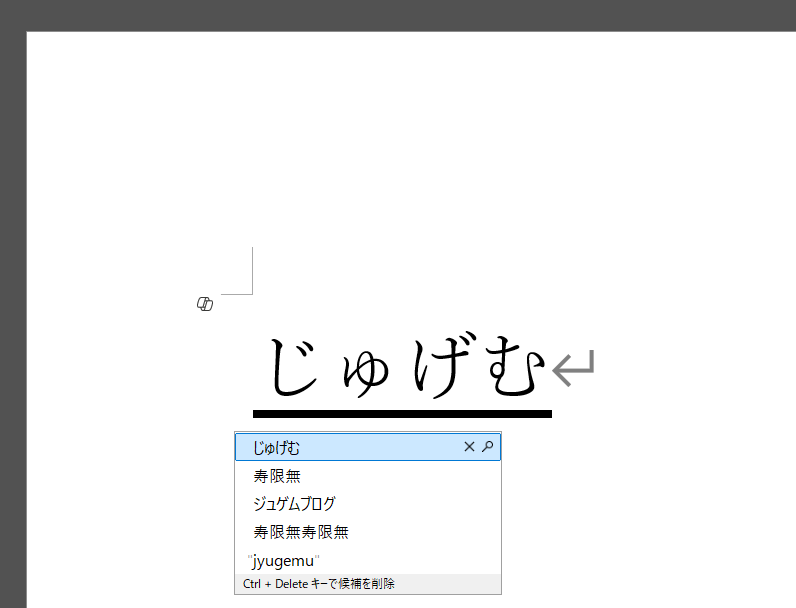The height and width of the screenshot is (608, 796).
Task: Pick the ジュゲムブログ candidate
Action: pos(368,504)
